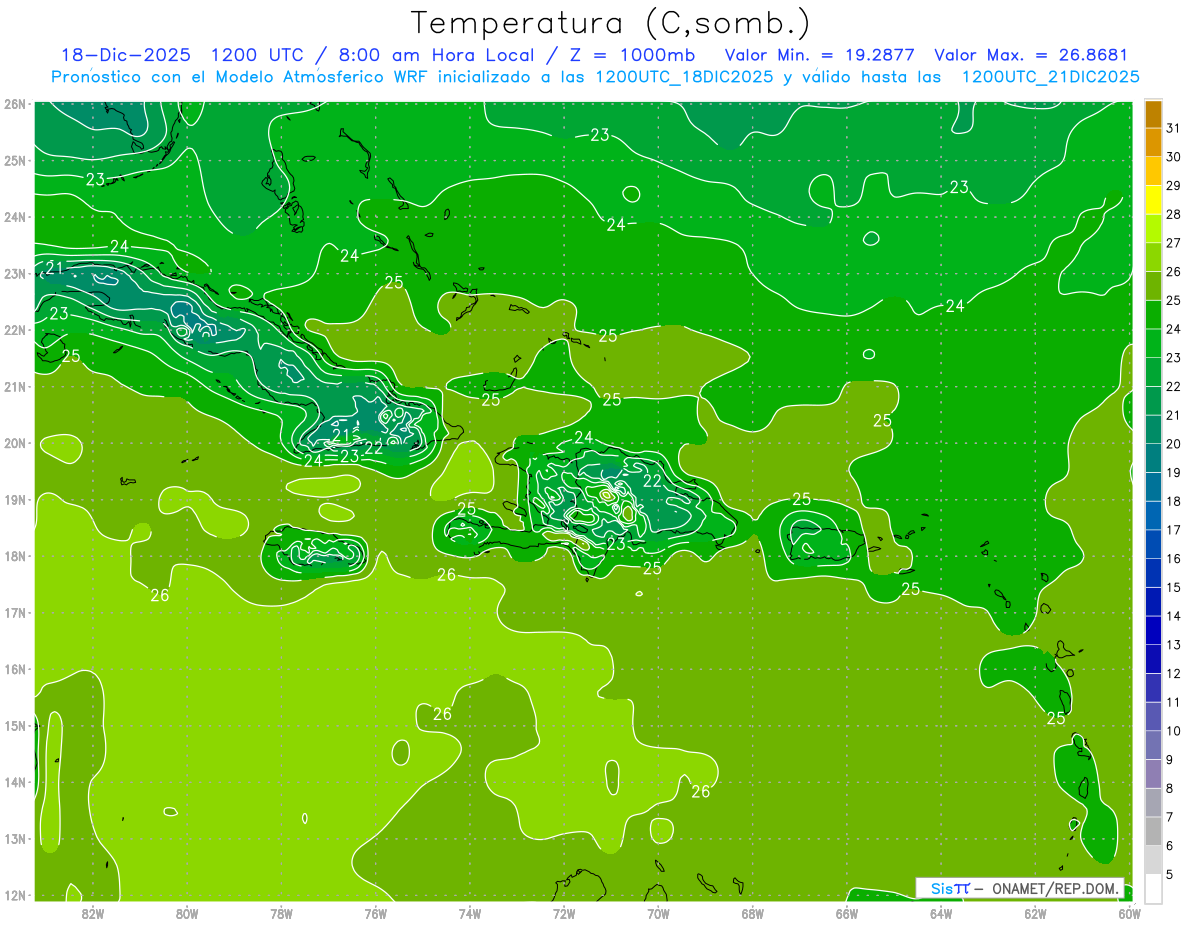The image size is (1200, 927).
Task: Click the orange-brown colorbar swatch above 31
Action: [1153, 114]
